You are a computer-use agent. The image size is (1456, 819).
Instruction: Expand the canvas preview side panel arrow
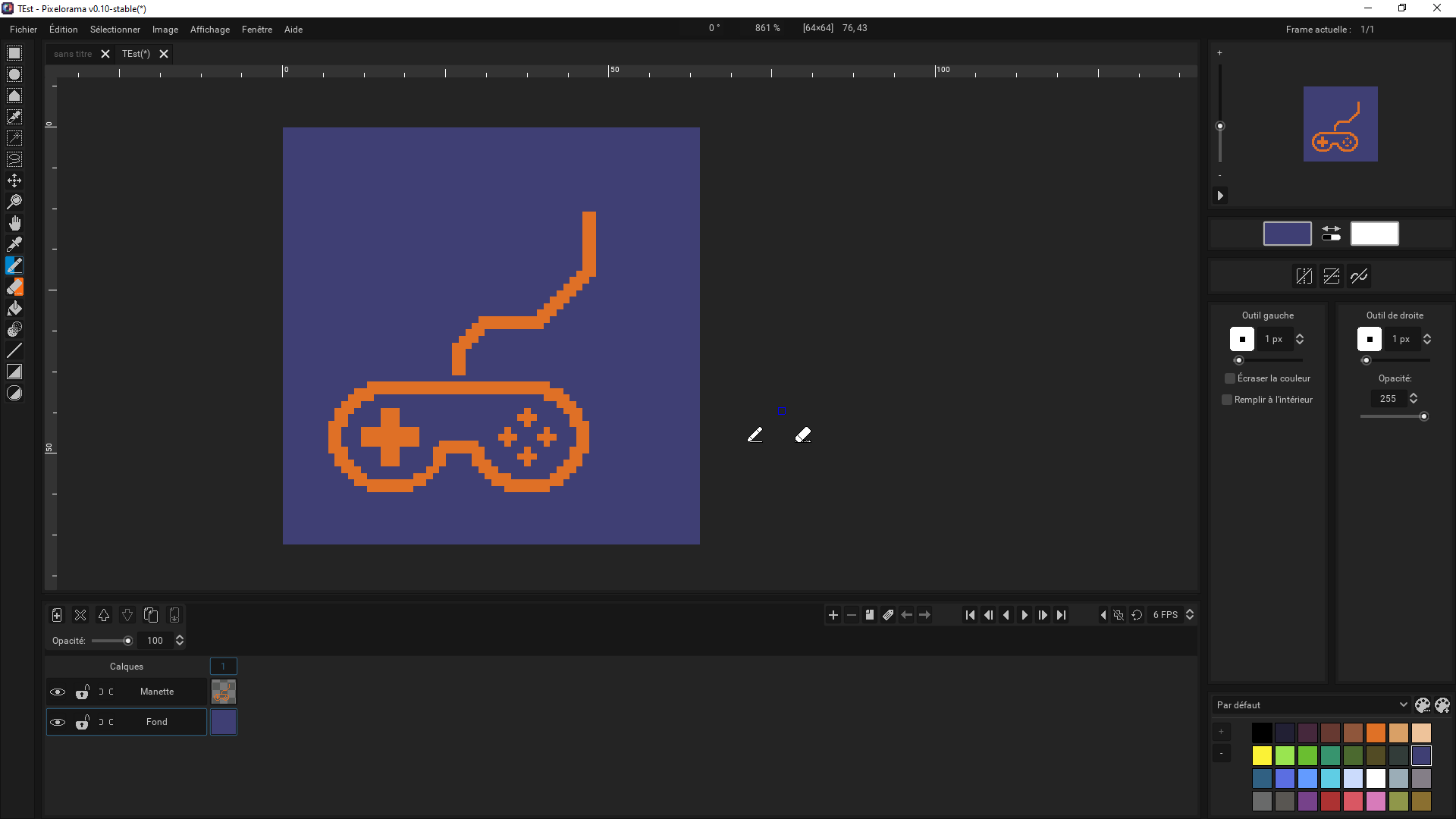point(1220,196)
